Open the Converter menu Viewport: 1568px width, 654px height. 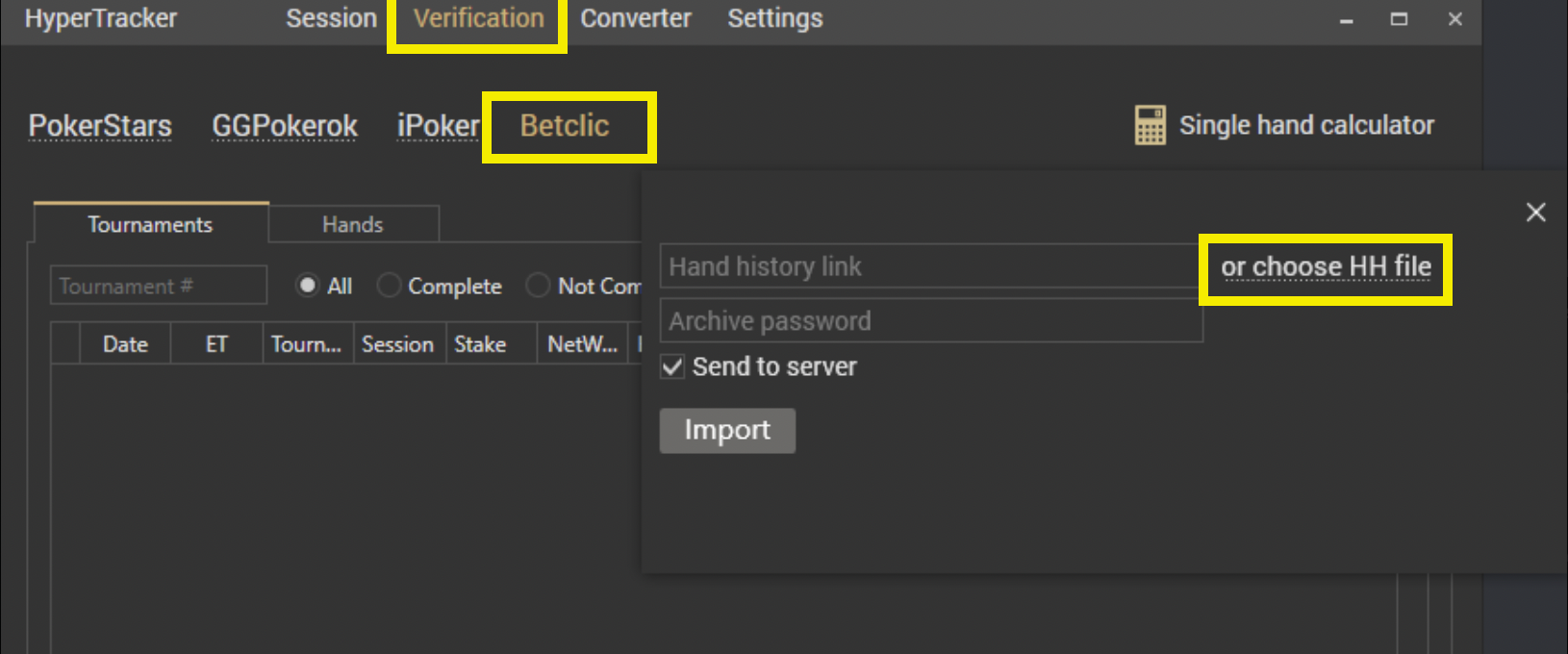[x=636, y=18]
